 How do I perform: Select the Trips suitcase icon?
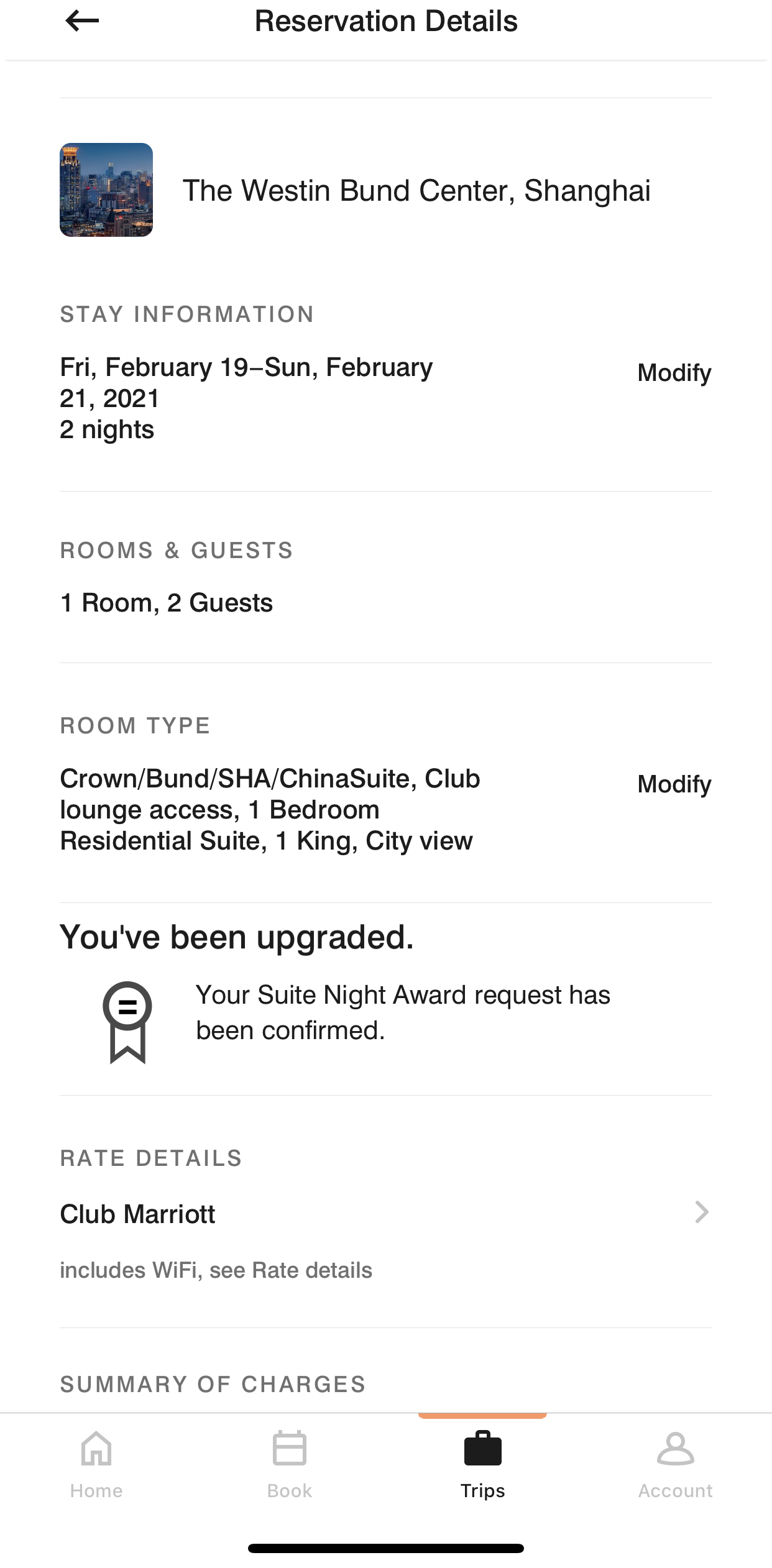[x=483, y=1448]
